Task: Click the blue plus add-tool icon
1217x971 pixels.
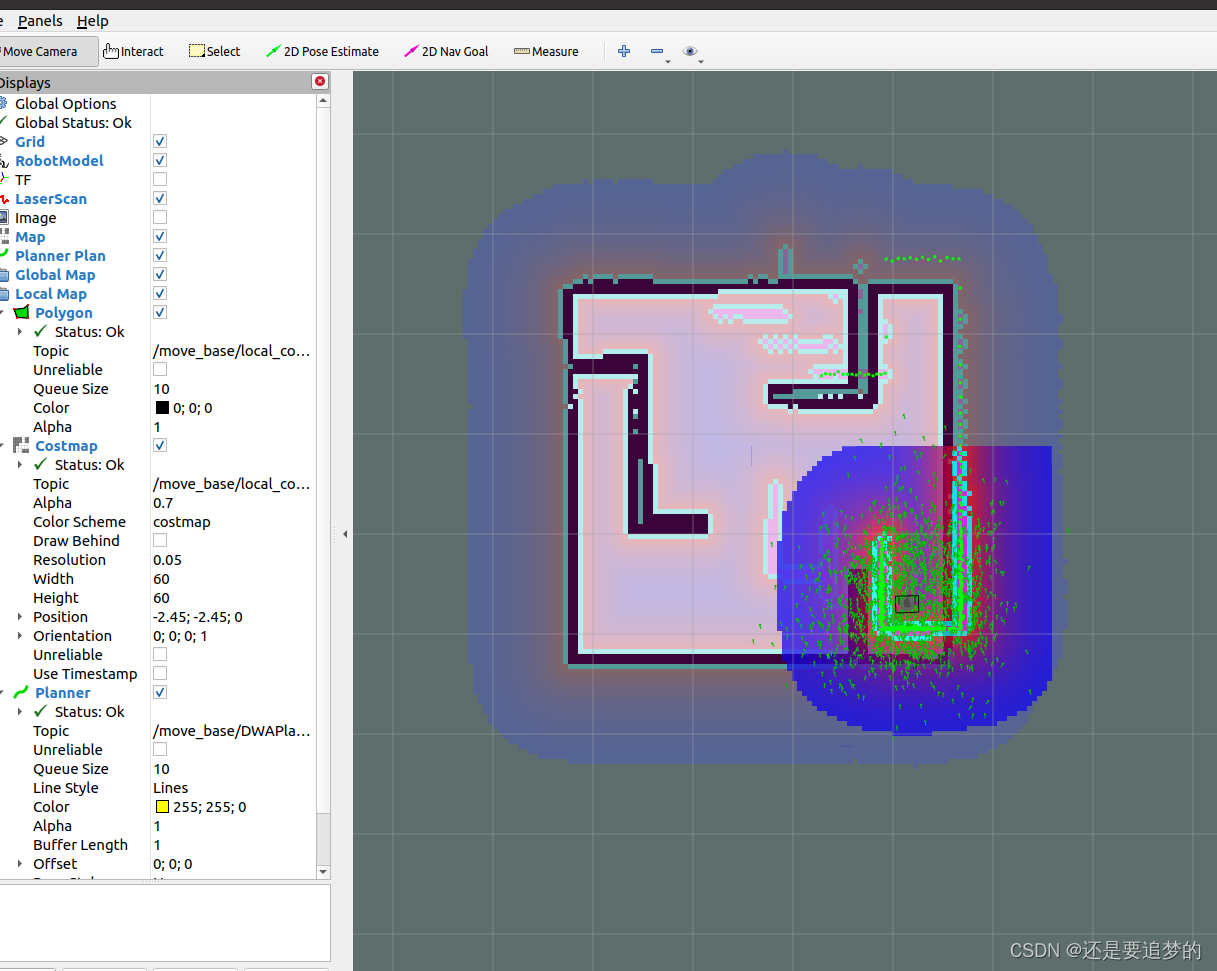Action: (624, 51)
